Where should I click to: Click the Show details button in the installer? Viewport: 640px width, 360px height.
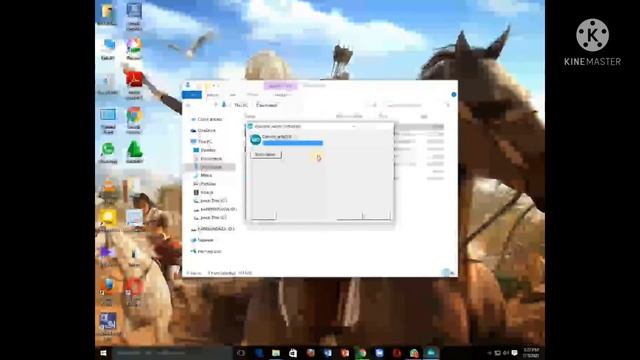coord(266,155)
